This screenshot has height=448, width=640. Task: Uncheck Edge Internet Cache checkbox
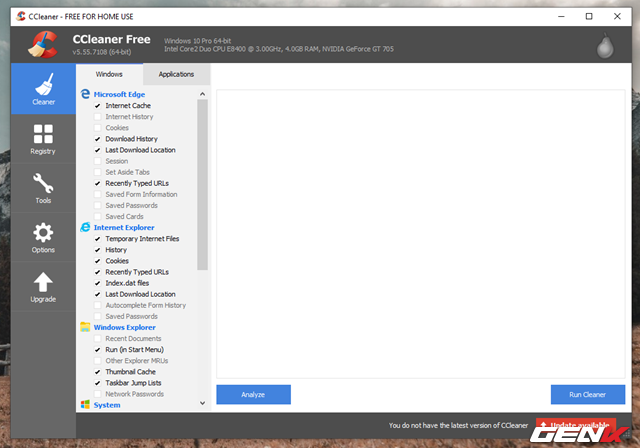98,106
